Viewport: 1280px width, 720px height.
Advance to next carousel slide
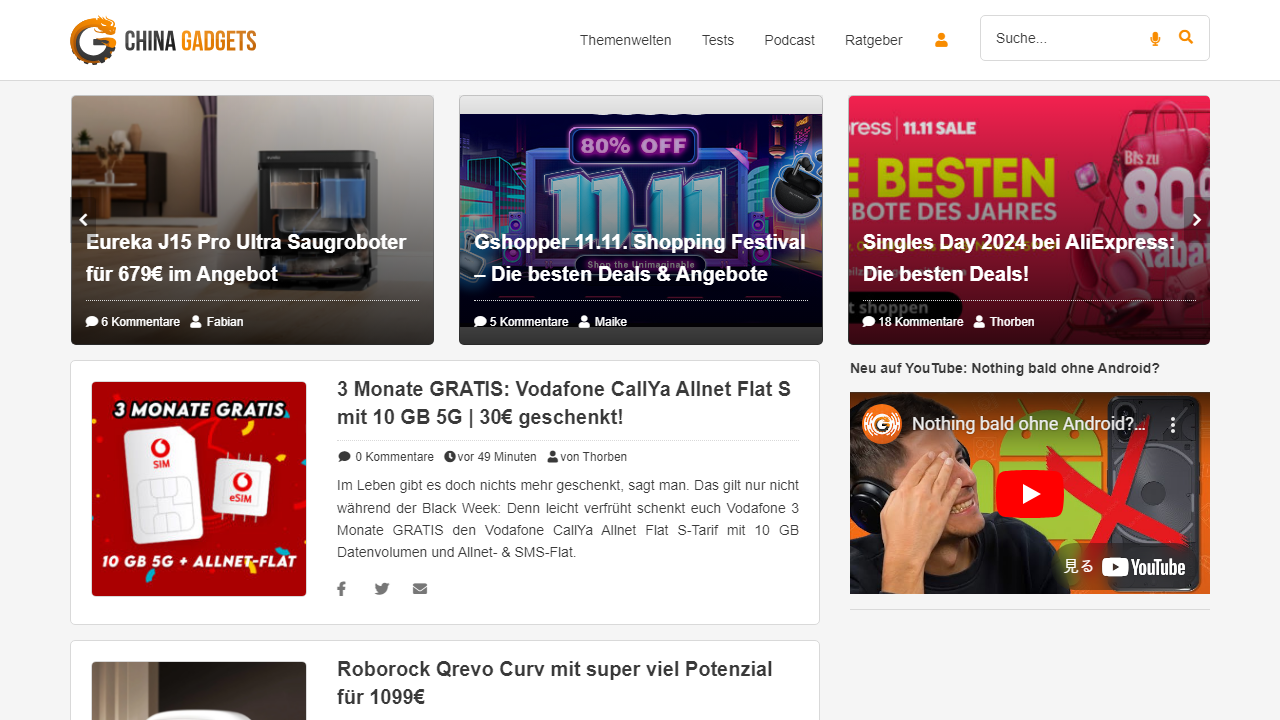[1196, 220]
